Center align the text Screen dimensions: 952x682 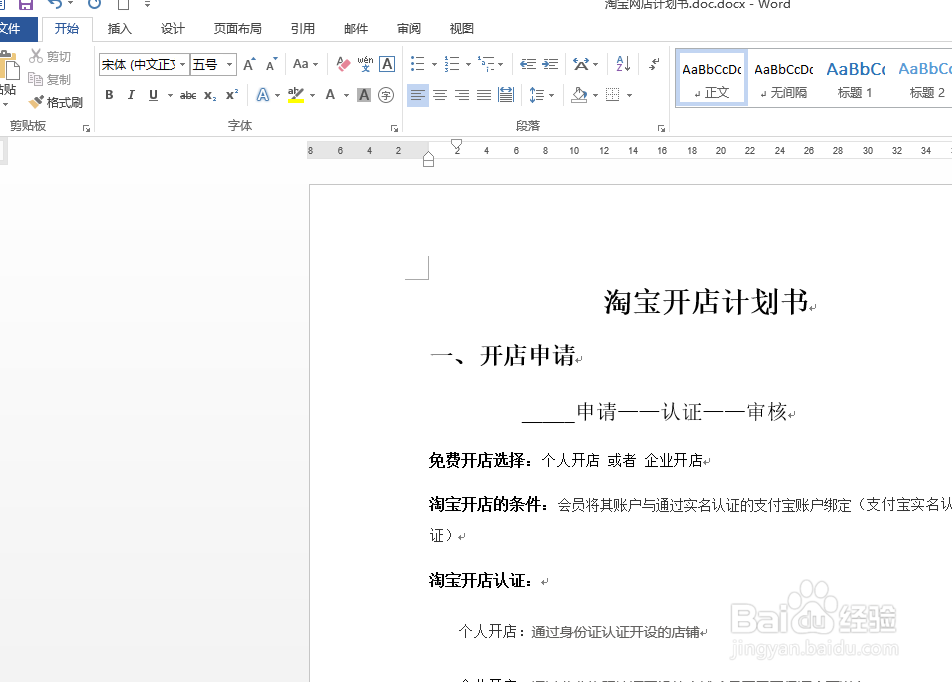coord(440,95)
